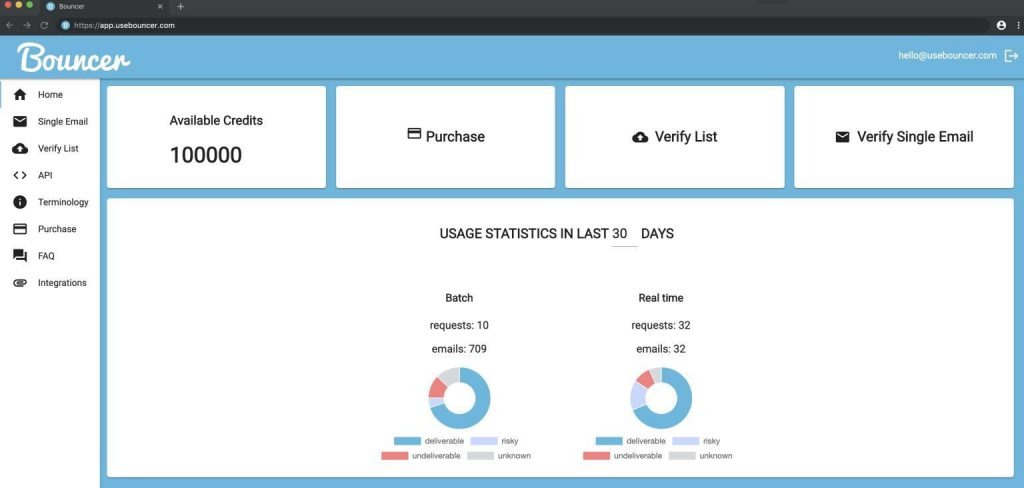Screen dimensions: 1024x488
Task: Click the Purchase card button
Action: click(x=445, y=137)
